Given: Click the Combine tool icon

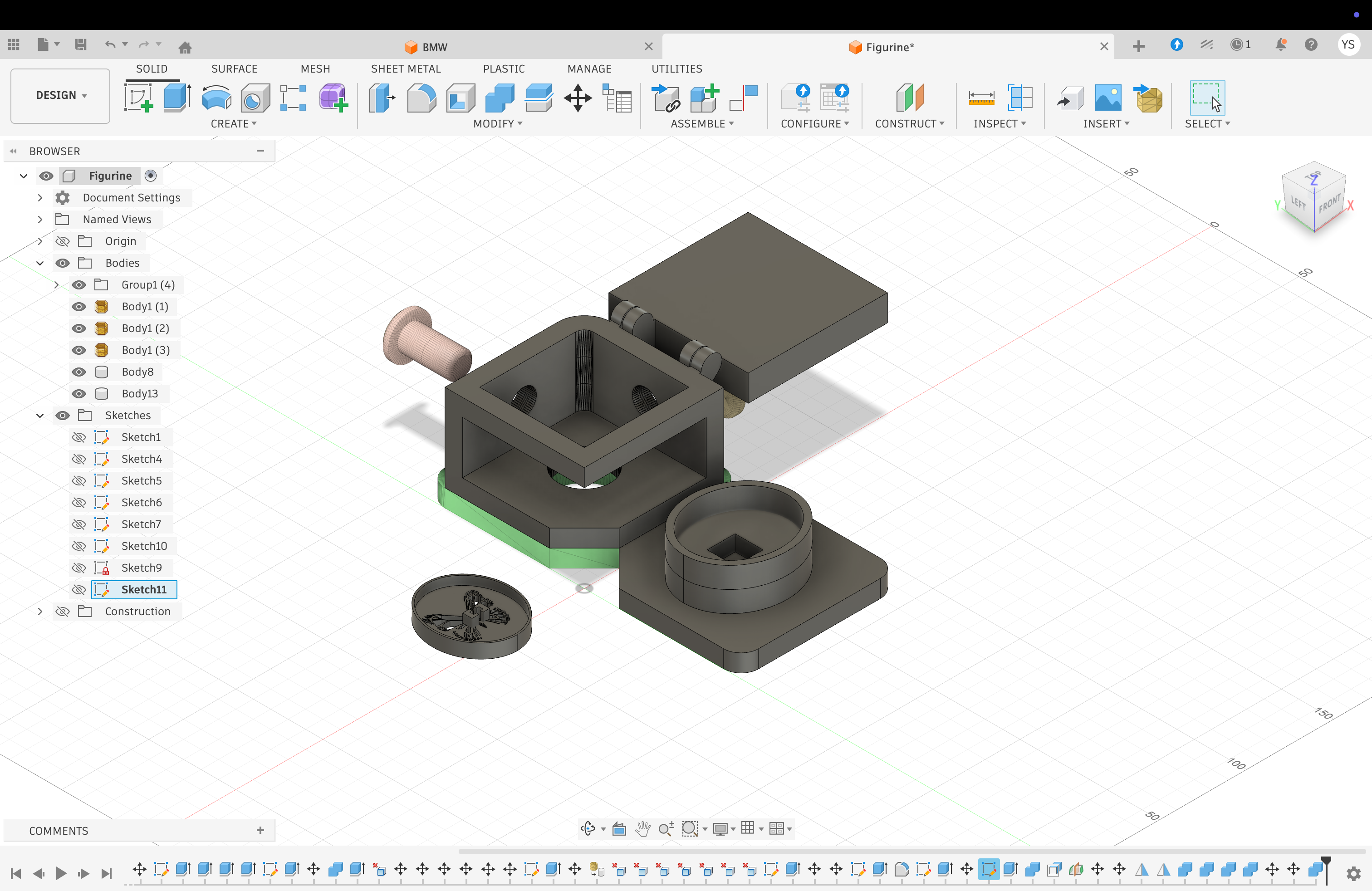Looking at the screenshot, I should pyautogui.click(x=500, y=98).
